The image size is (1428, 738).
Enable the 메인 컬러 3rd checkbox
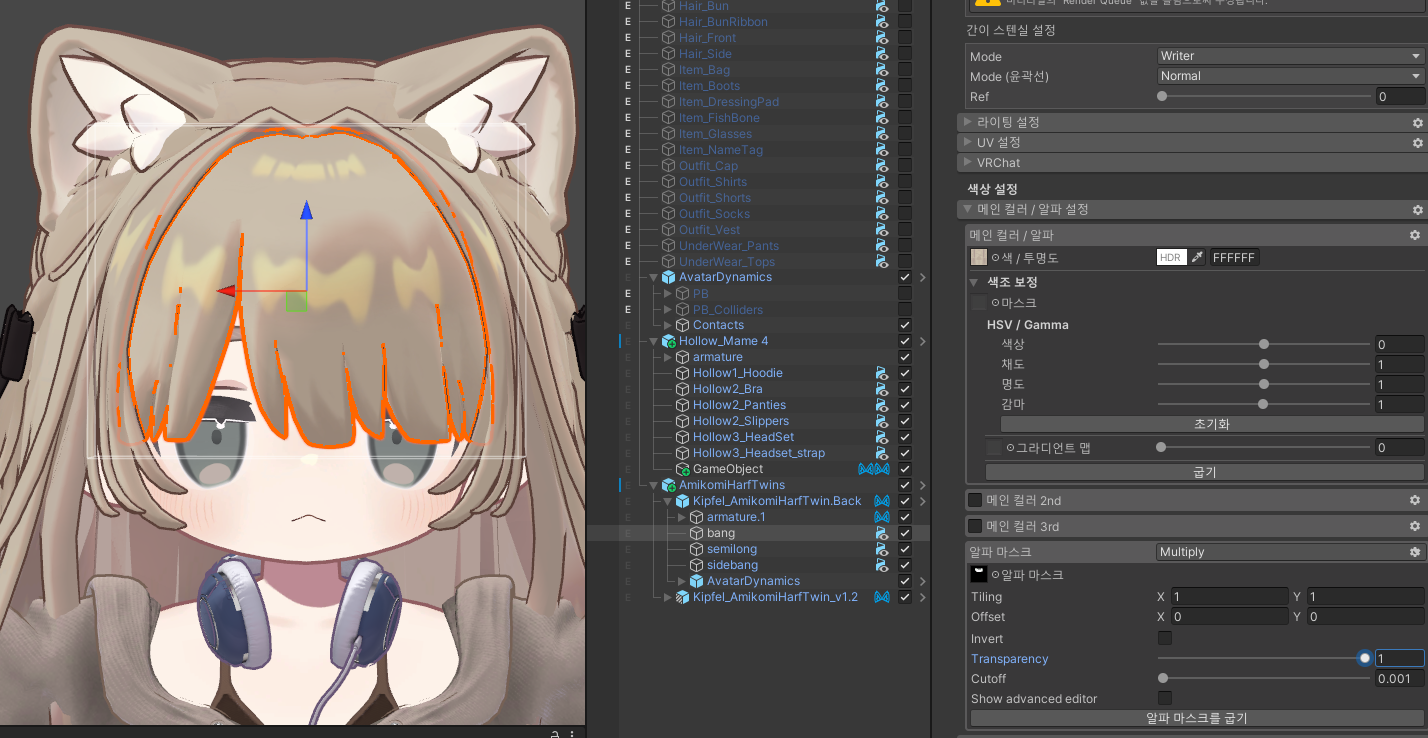(x=975, y=526)
